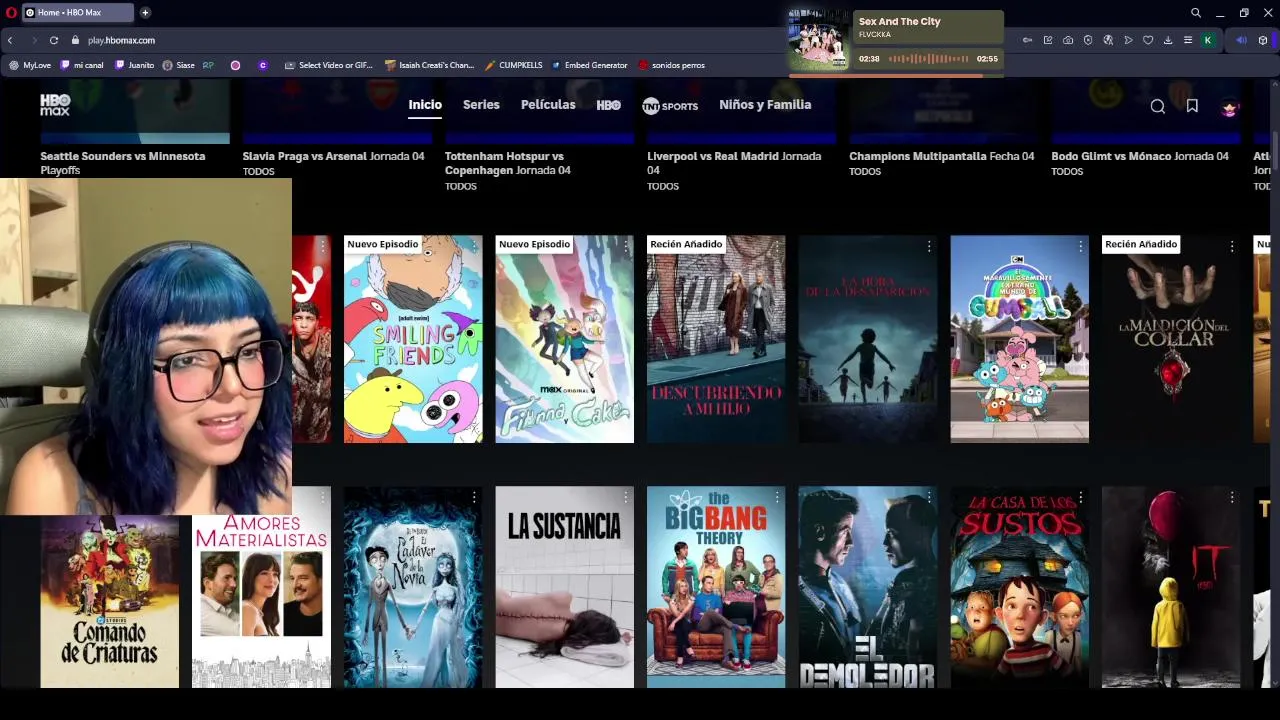Click the media player waveform progress bar
This screenshot has height=720, width=1280.
(928, 59)
